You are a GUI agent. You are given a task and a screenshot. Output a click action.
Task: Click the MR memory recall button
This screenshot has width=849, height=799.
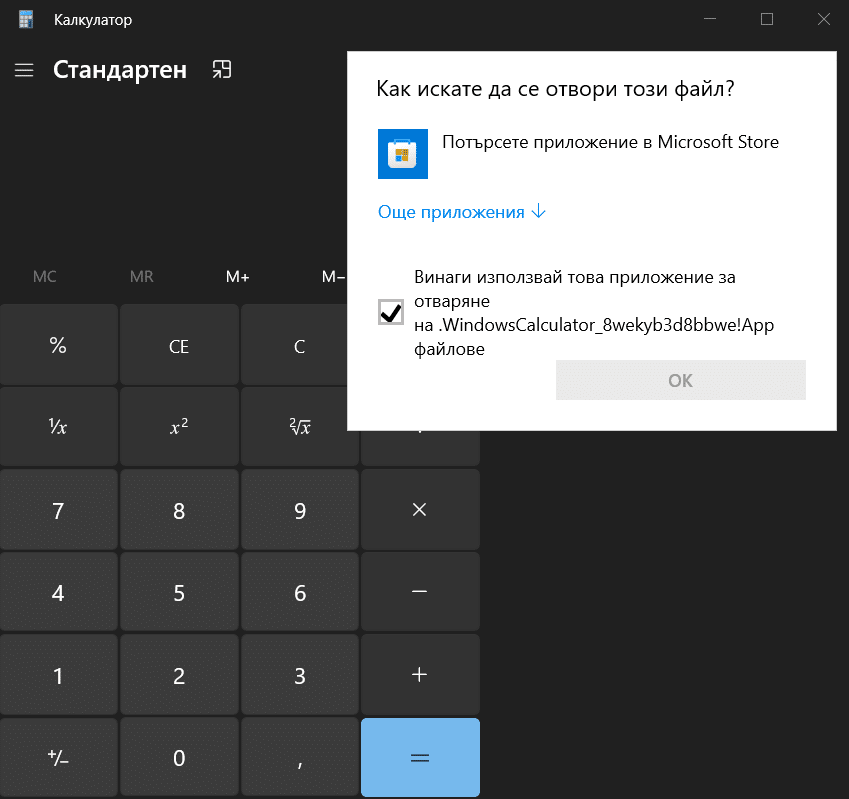click(141, 277)
